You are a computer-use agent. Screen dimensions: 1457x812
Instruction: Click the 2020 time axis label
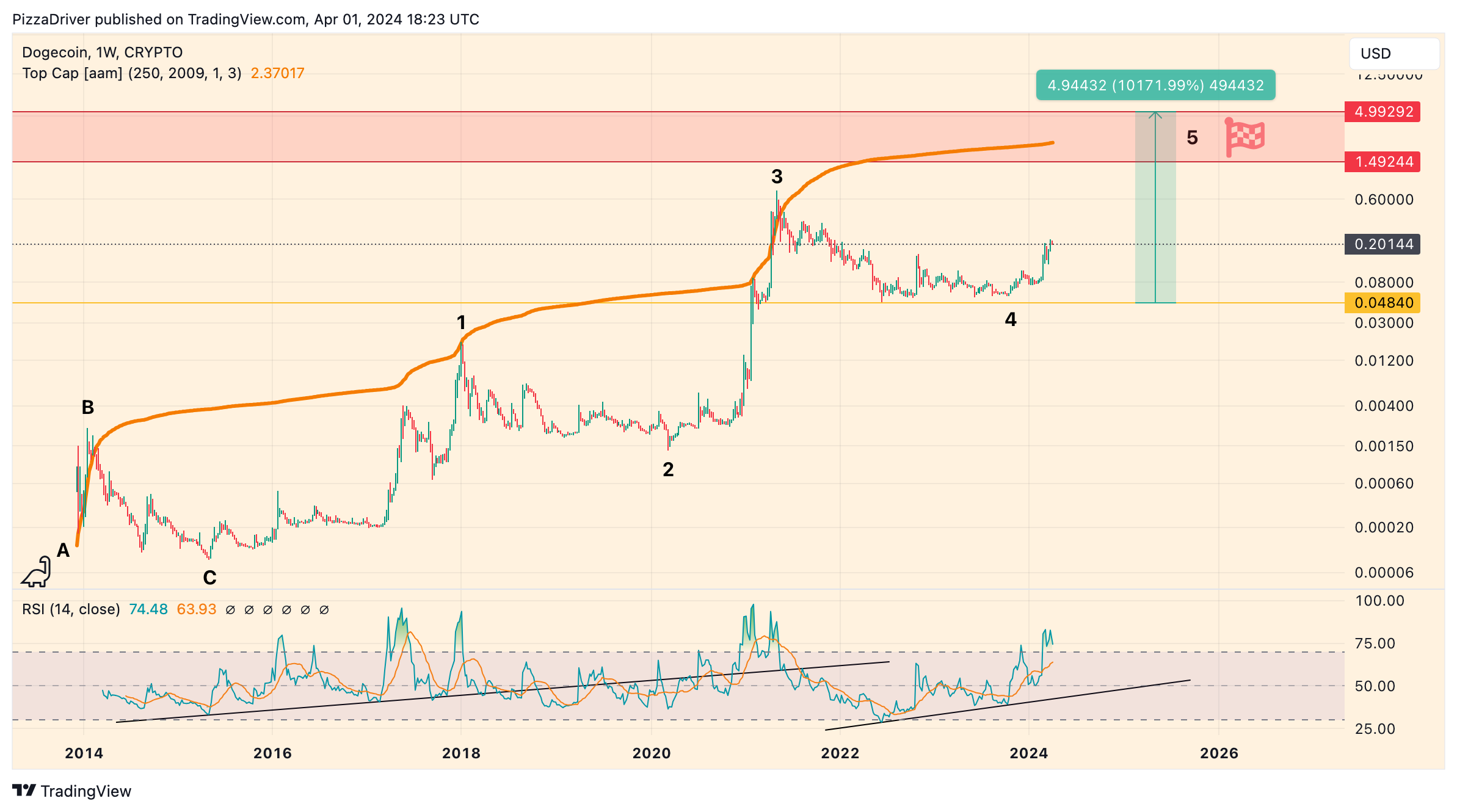[652, 753]
